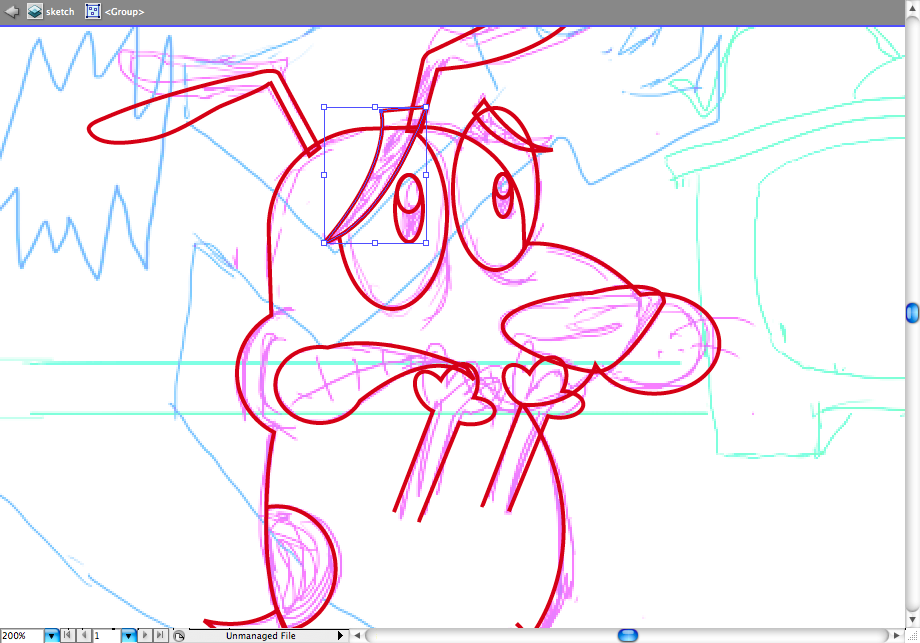Viewport: 920px width, 643px height.
Task: Click the 'Unmanaged File' status text
Action: coord(261,635)
